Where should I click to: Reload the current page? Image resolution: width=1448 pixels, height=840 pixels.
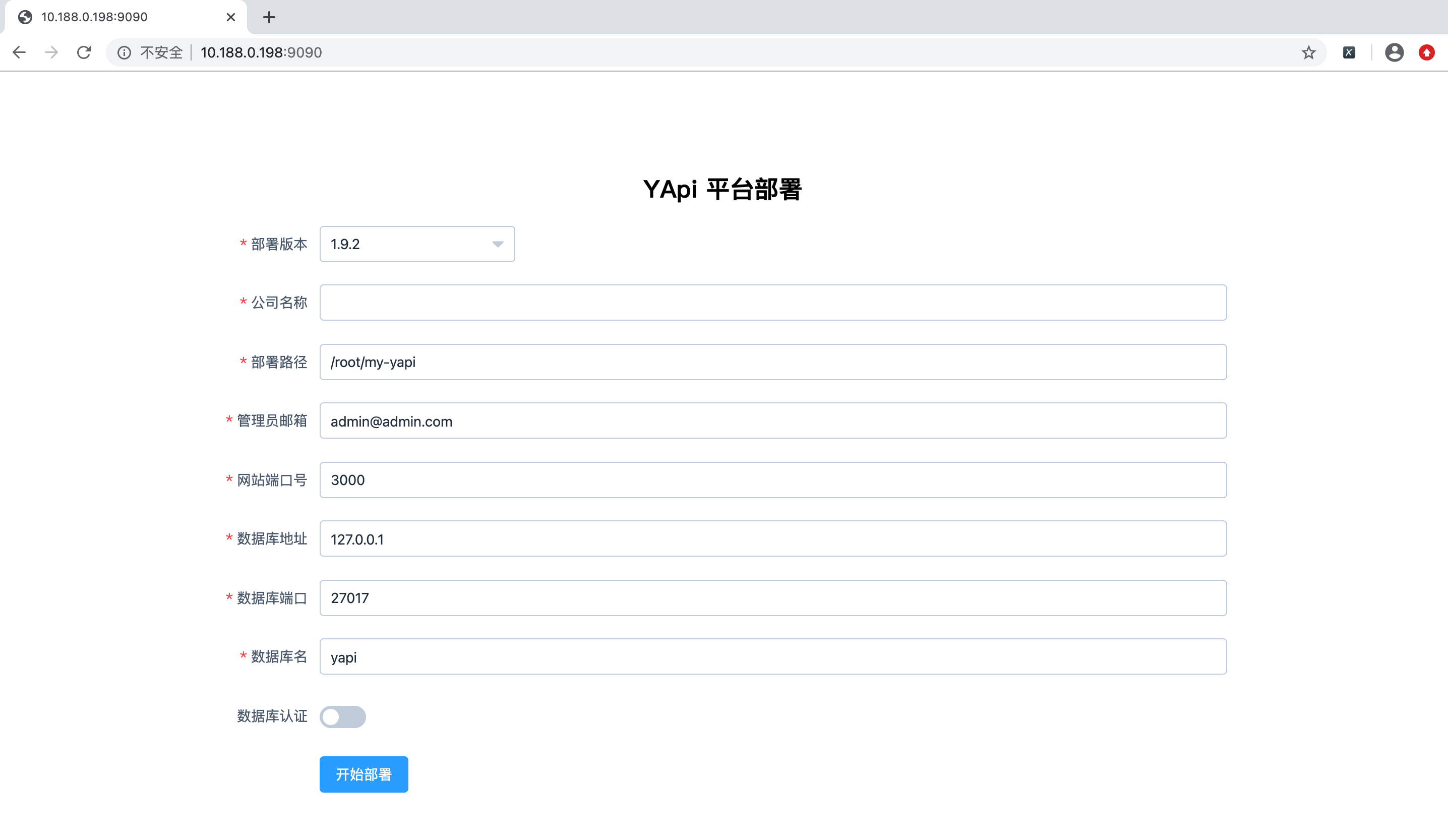[x=84, y=52]
